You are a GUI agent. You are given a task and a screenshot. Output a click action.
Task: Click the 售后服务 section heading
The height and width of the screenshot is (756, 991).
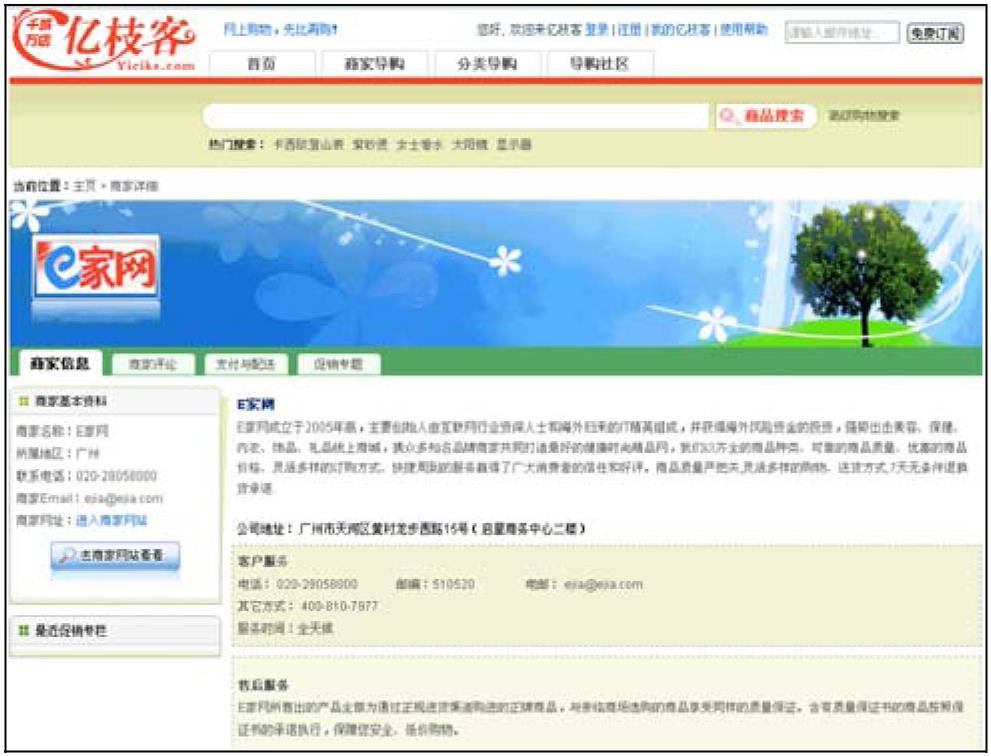point(263,685)
